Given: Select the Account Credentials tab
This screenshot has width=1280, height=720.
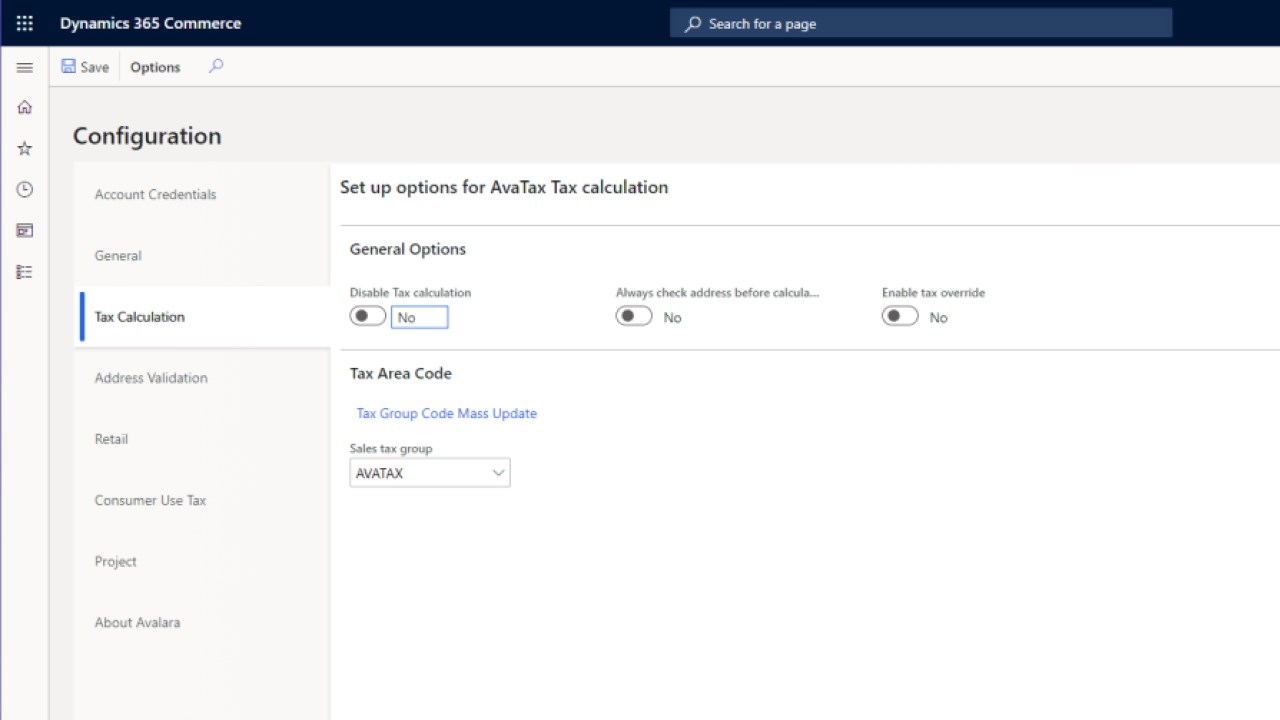Looking at the screenshot, I should point(202,194).
